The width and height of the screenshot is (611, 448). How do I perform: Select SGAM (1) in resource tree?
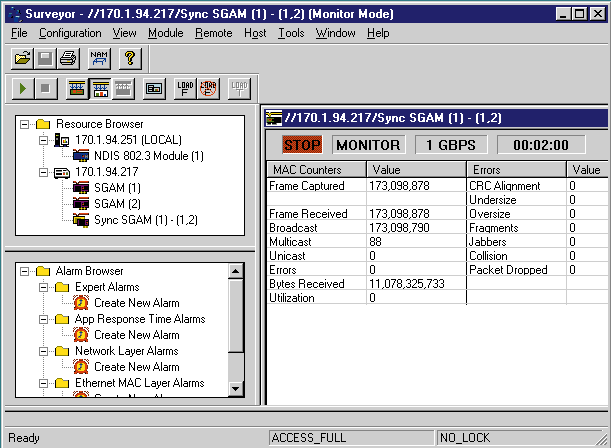pyautogui.click(x=117, y=188)
